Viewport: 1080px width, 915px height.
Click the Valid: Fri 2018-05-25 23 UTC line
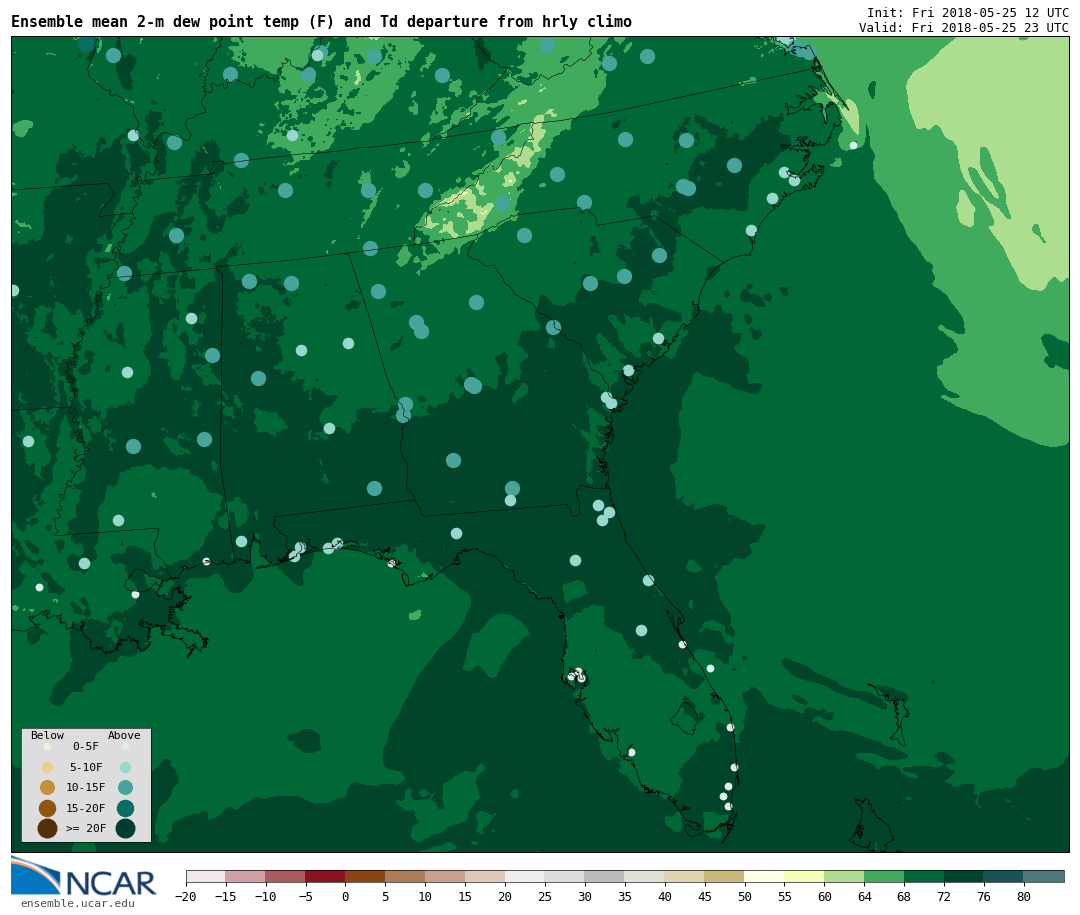point(964,28)
